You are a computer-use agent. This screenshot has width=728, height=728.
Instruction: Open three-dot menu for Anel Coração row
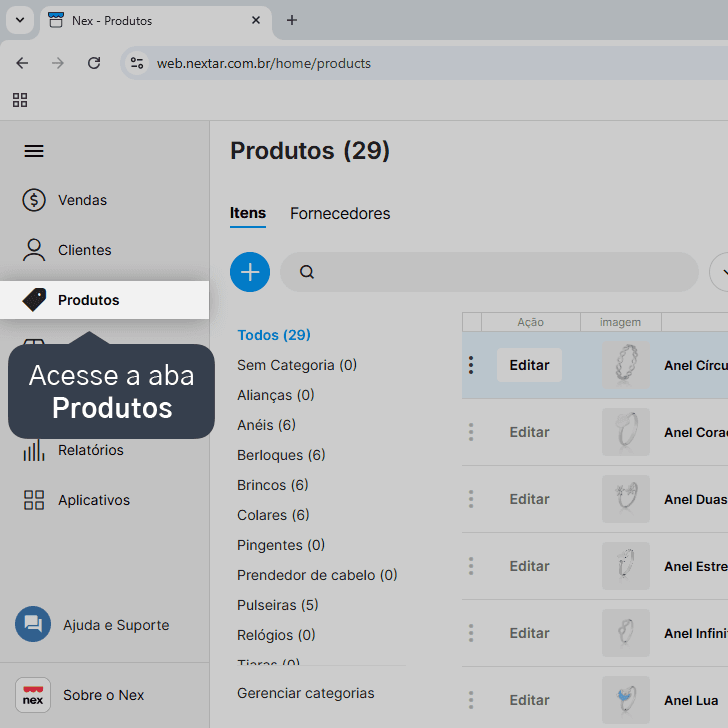tap(471, 432)
